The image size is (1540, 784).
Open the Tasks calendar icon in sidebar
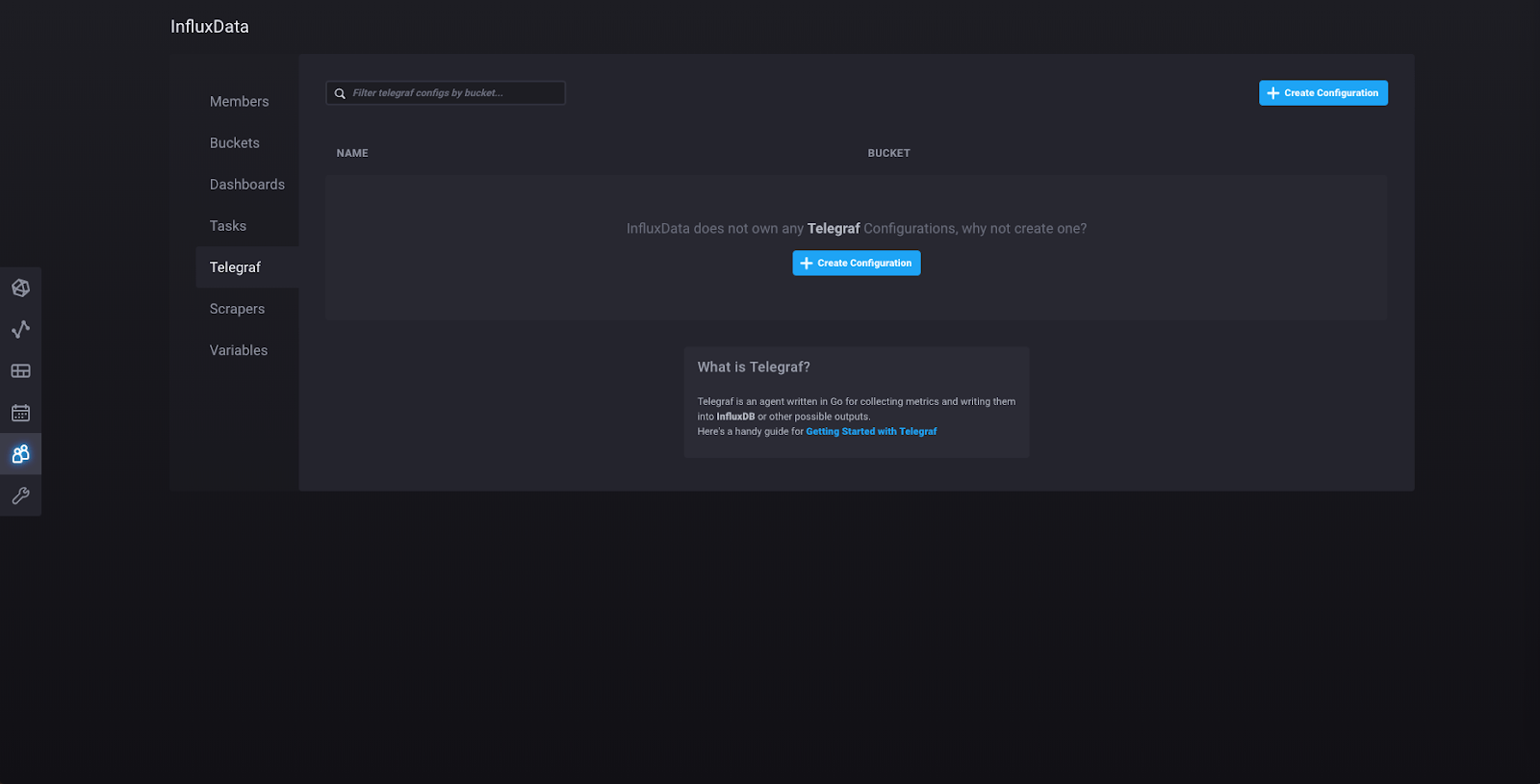[20, 413]
